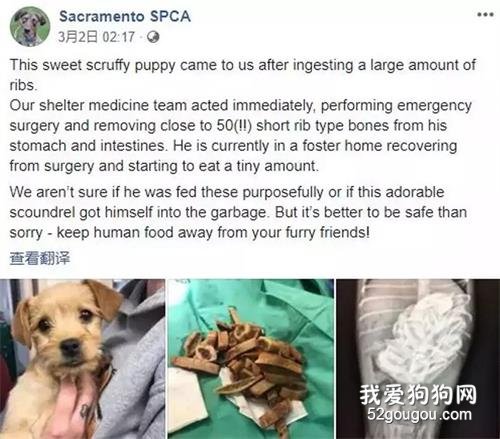Click the public globe privacy icon
Image resolution: width=500 pixels, height=439 pixels.
[153, 37]
